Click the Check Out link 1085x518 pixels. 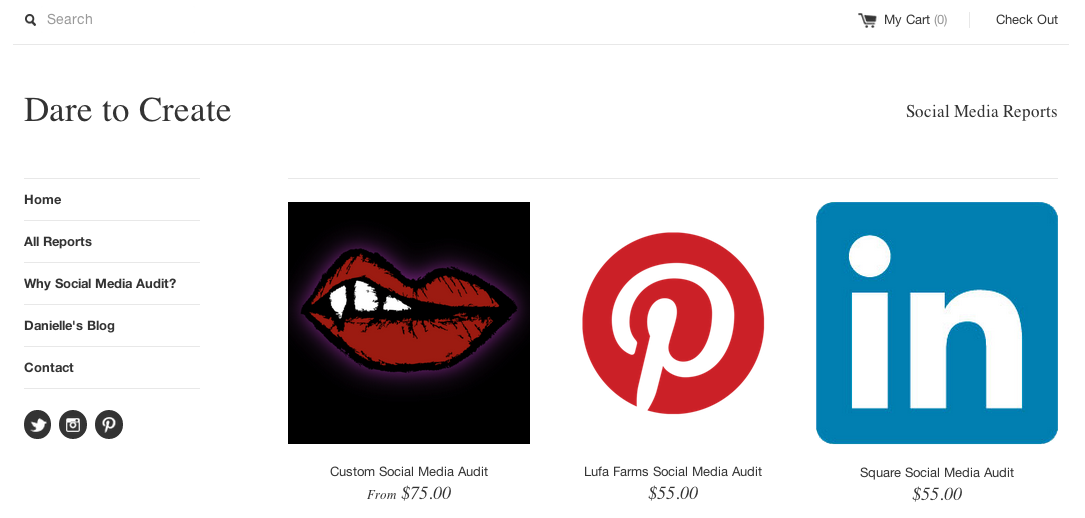1026,20
